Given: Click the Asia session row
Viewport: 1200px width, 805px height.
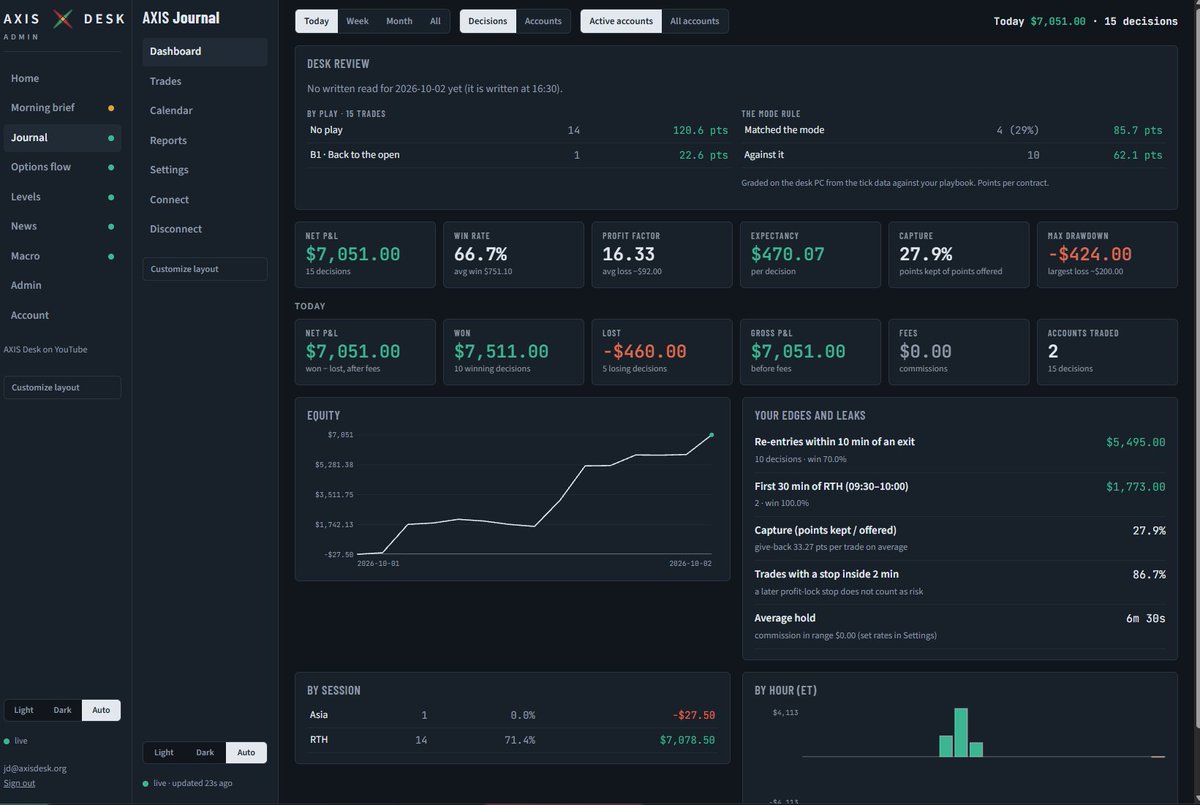Looking at the screenshot, I should pyautogui.click(x=512, y=715).
